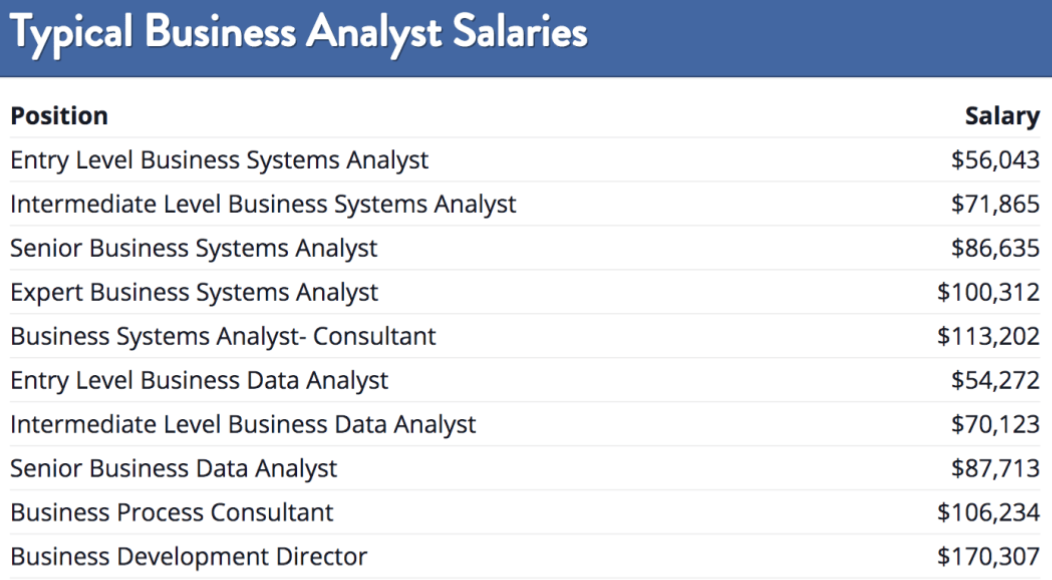Click the $170,307 salary value
Viewport: 1052px width, 580px height.
tap(989, 557)
